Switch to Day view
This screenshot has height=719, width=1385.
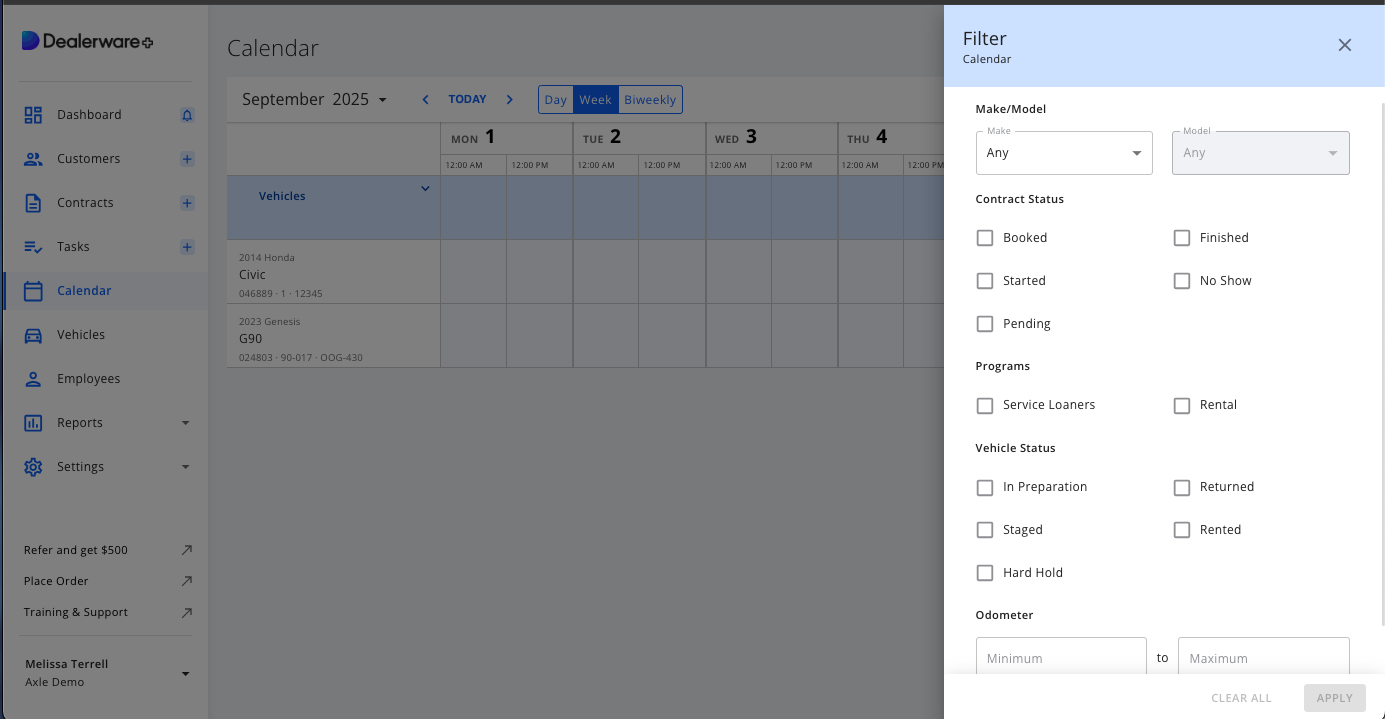556,99
